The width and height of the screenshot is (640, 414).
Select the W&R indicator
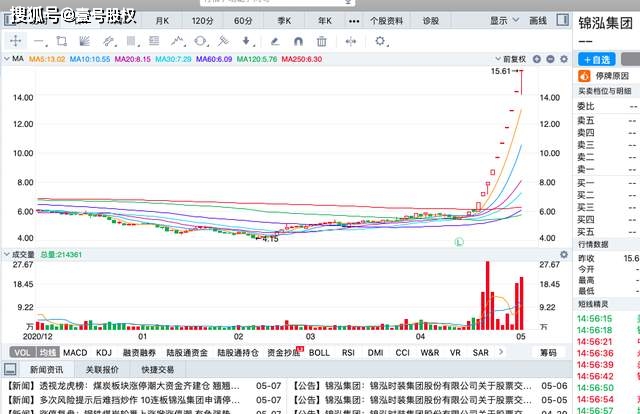(430, 353)
